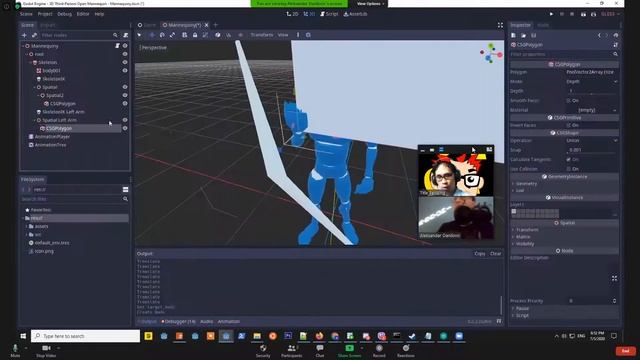Screen dimensions: 640x360
Task: Collapse the Spatial Left Arm tree node
Action: click(35, 120)
